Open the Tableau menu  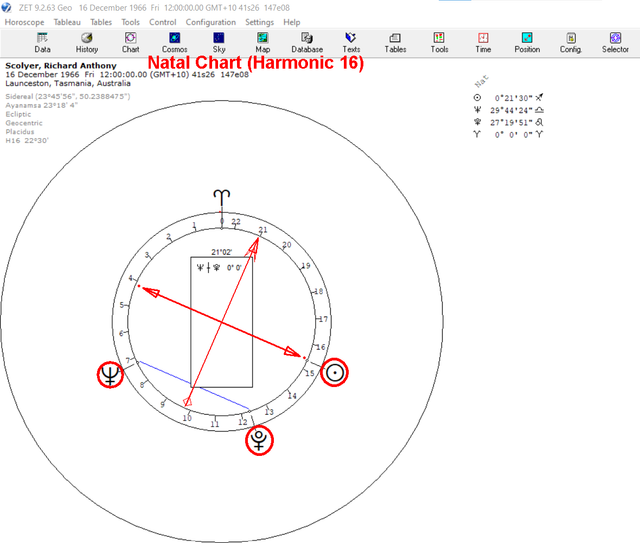tap(67, 22)
